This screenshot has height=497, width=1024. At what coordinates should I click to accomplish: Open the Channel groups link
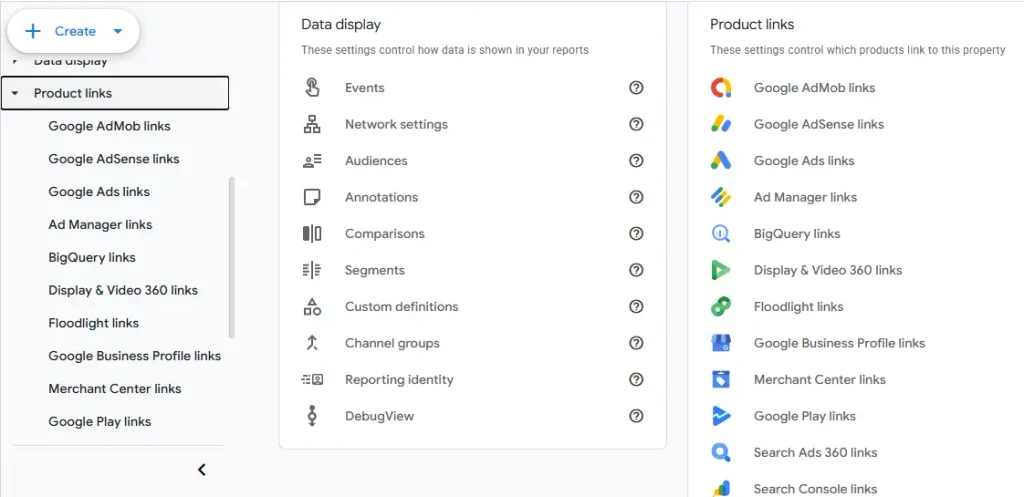coord(392,343)
